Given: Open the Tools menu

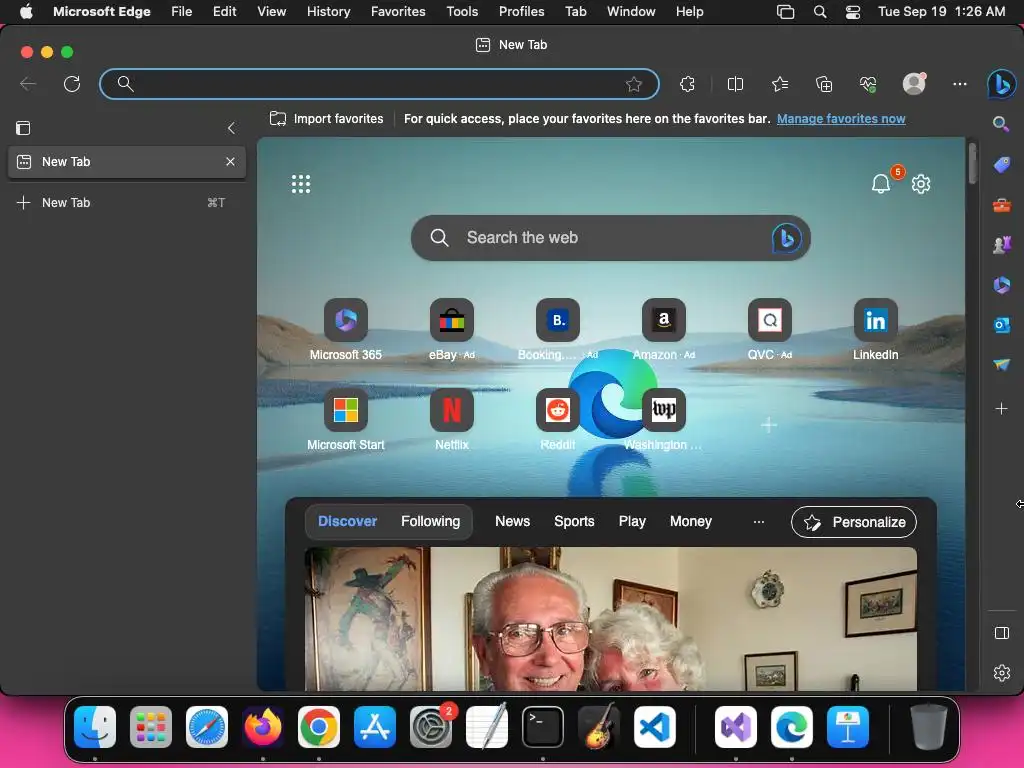Looking at the screenshot, I should [x=462, y=11].
